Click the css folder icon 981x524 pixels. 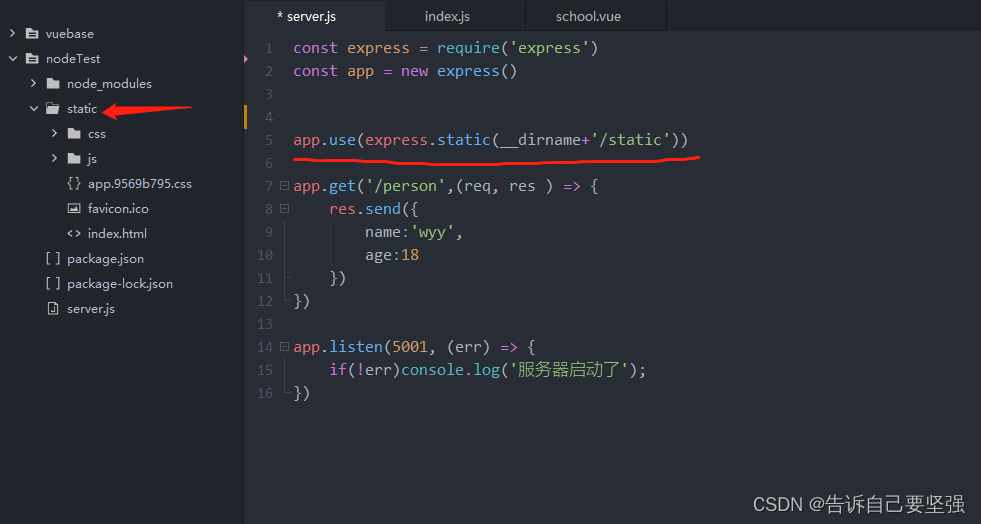74,133
